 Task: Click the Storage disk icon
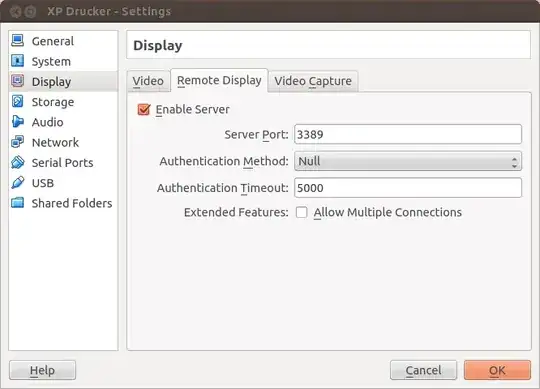[18, 102]
